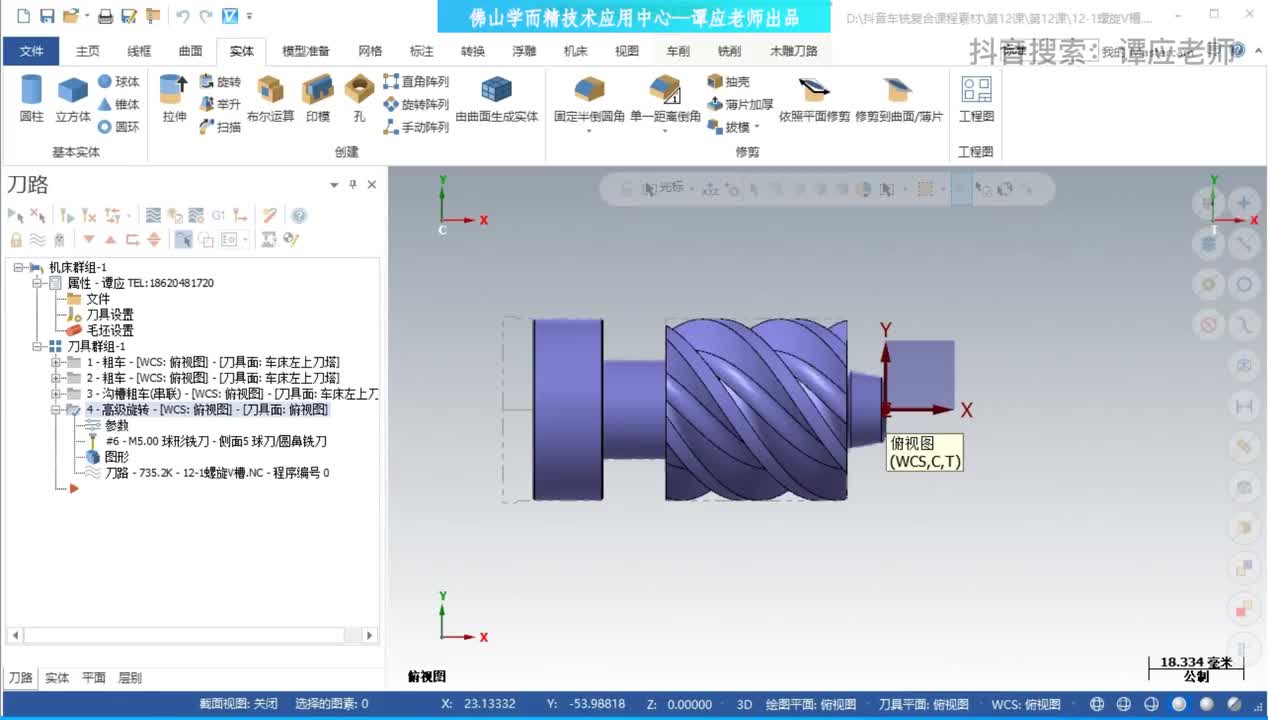Click the 固定半倒圆角 fillet tool
Image resolution: width=1268 pixels, height=720 pixels.
point(589,99)
